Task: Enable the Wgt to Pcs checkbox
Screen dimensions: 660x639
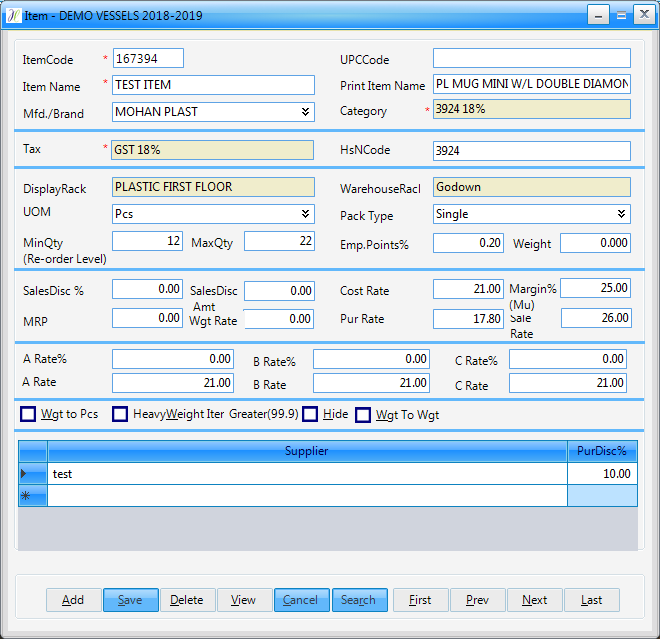Action: 28,414
